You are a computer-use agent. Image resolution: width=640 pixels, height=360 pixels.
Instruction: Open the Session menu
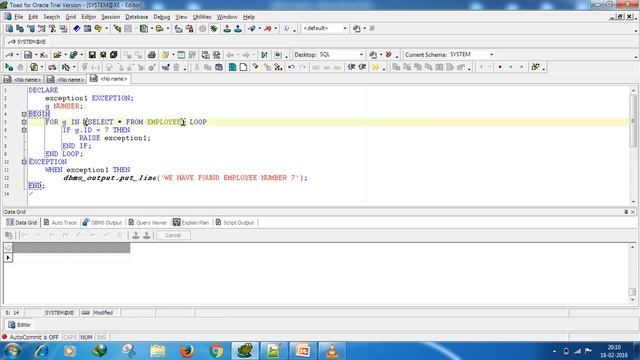point(110,17)
